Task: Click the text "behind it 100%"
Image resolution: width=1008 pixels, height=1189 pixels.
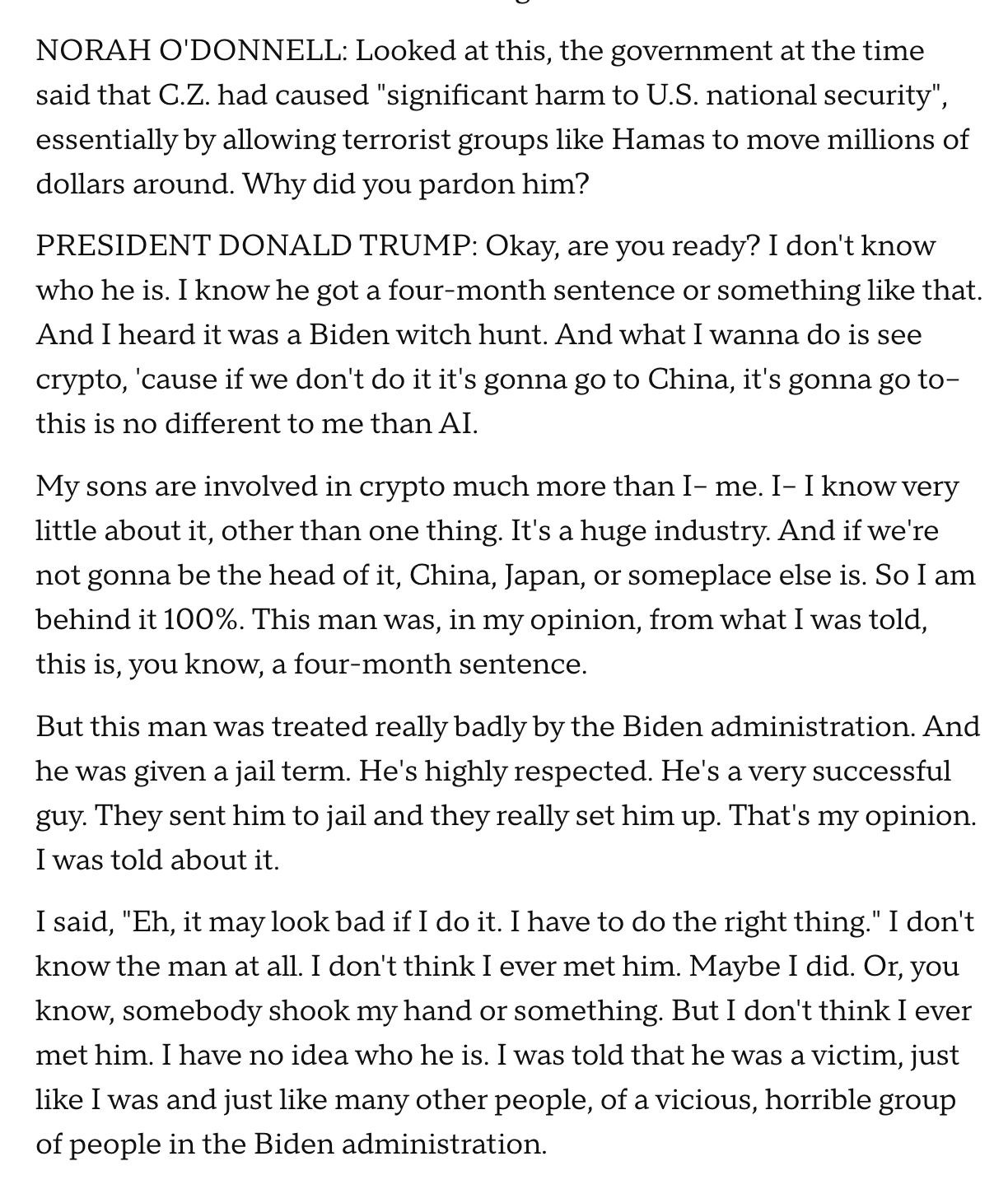Action: [138, 619]
